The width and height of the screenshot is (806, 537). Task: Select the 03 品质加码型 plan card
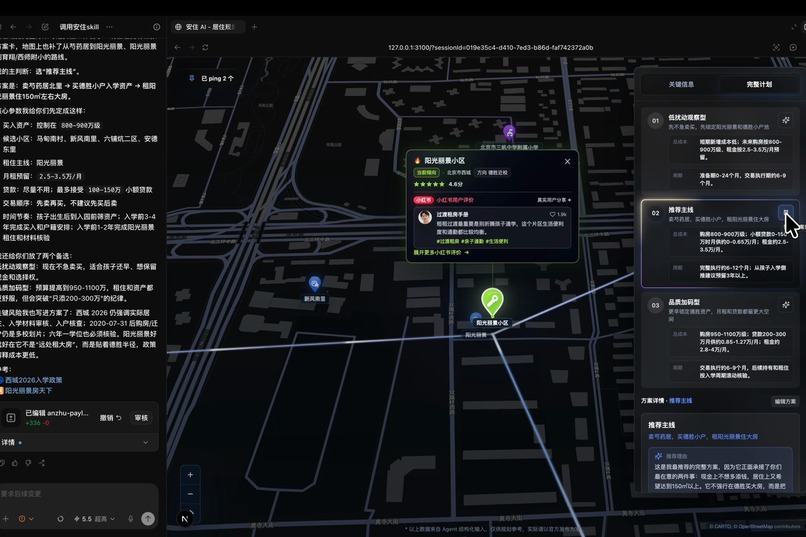tap(720, 340)
